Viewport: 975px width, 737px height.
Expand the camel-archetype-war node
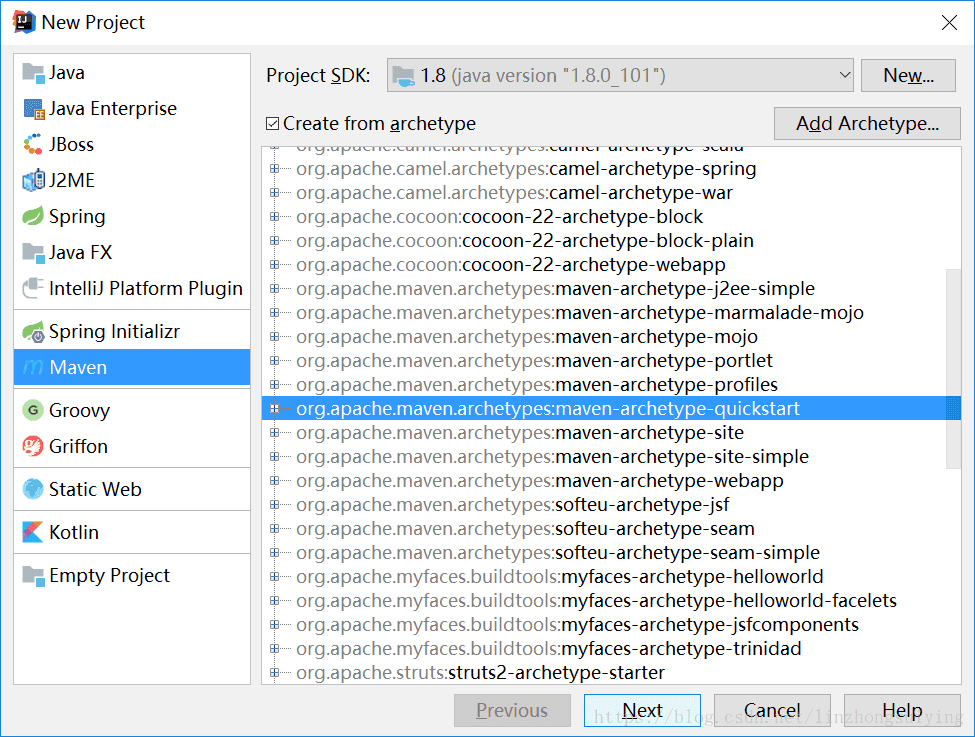click(274, 193)
